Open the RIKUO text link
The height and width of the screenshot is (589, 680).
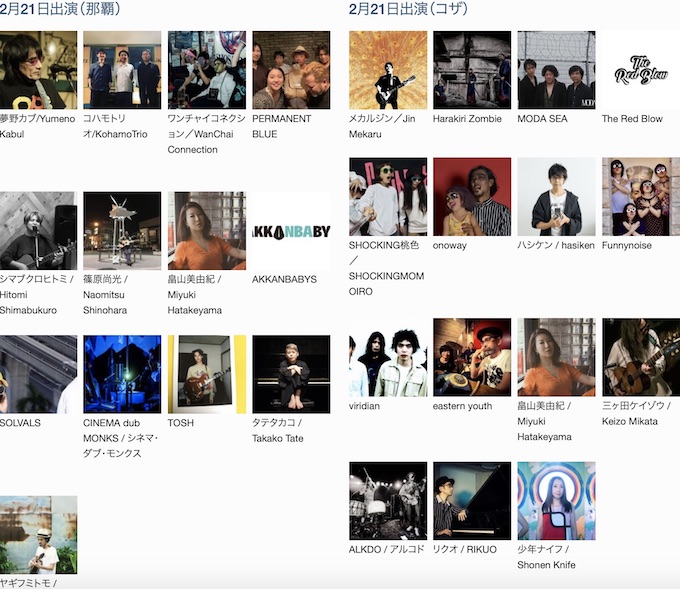[x=464, y=549]
